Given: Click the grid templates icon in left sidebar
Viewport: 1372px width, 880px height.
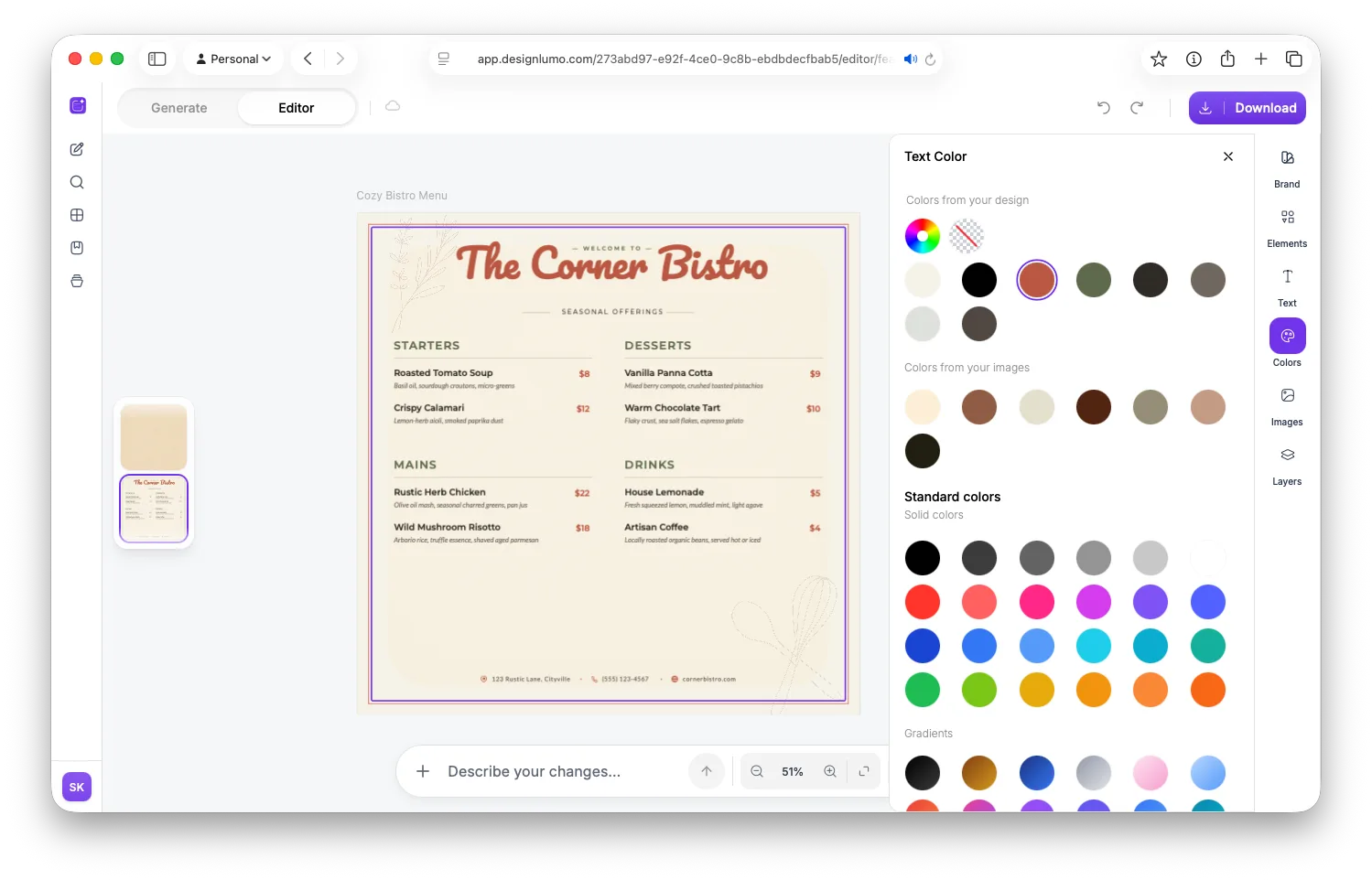Looking at the screenshot, I should (x=77, y=215).
